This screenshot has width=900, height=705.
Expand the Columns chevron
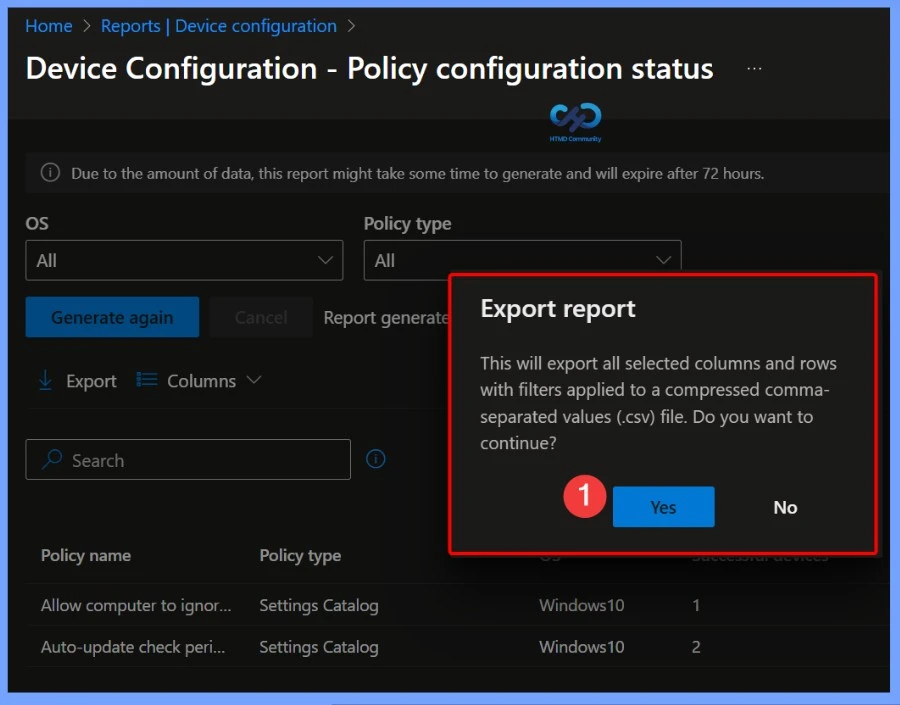tap(253, 380)
